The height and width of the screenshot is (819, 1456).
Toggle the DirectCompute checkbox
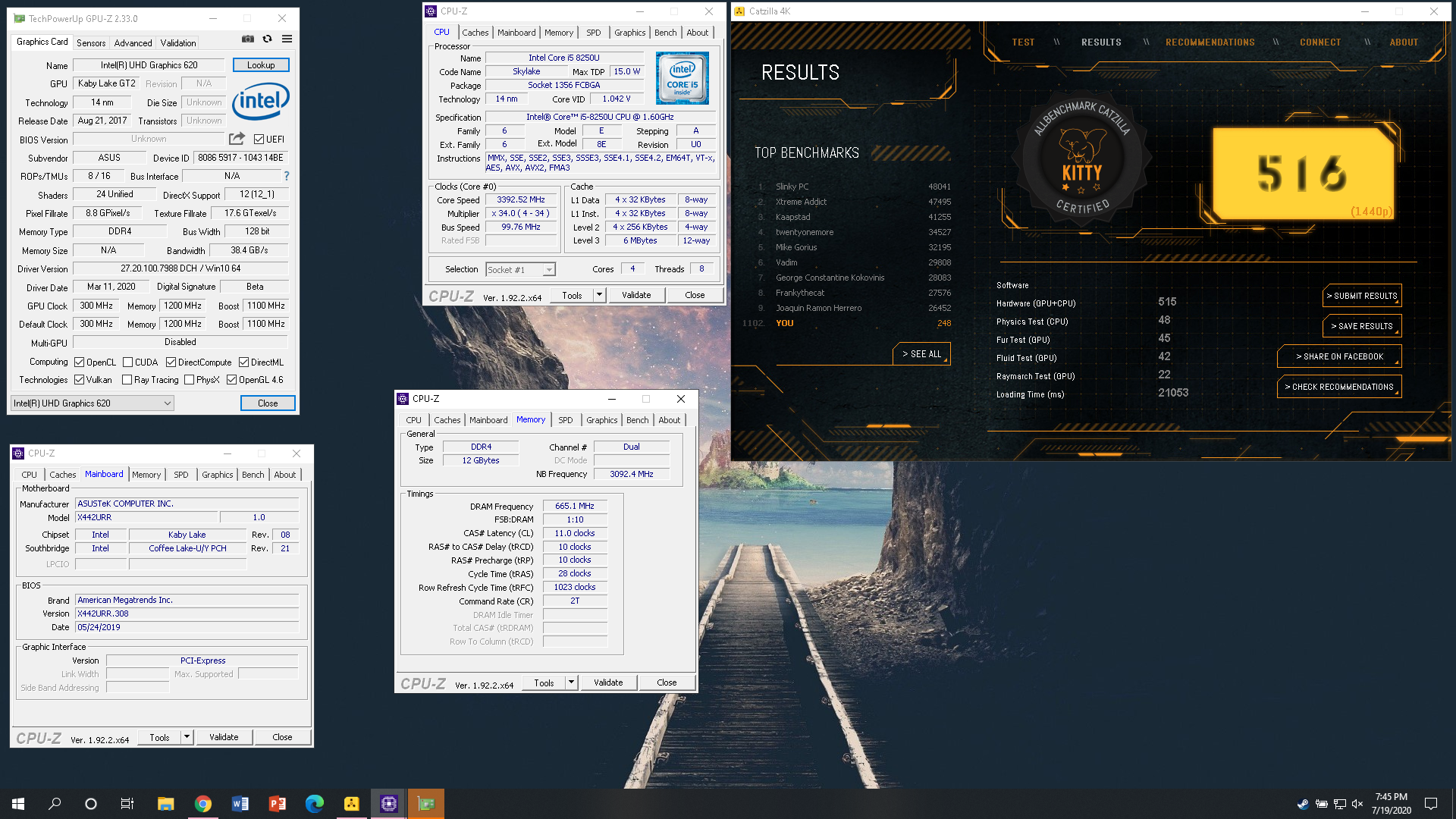(171, 362)
